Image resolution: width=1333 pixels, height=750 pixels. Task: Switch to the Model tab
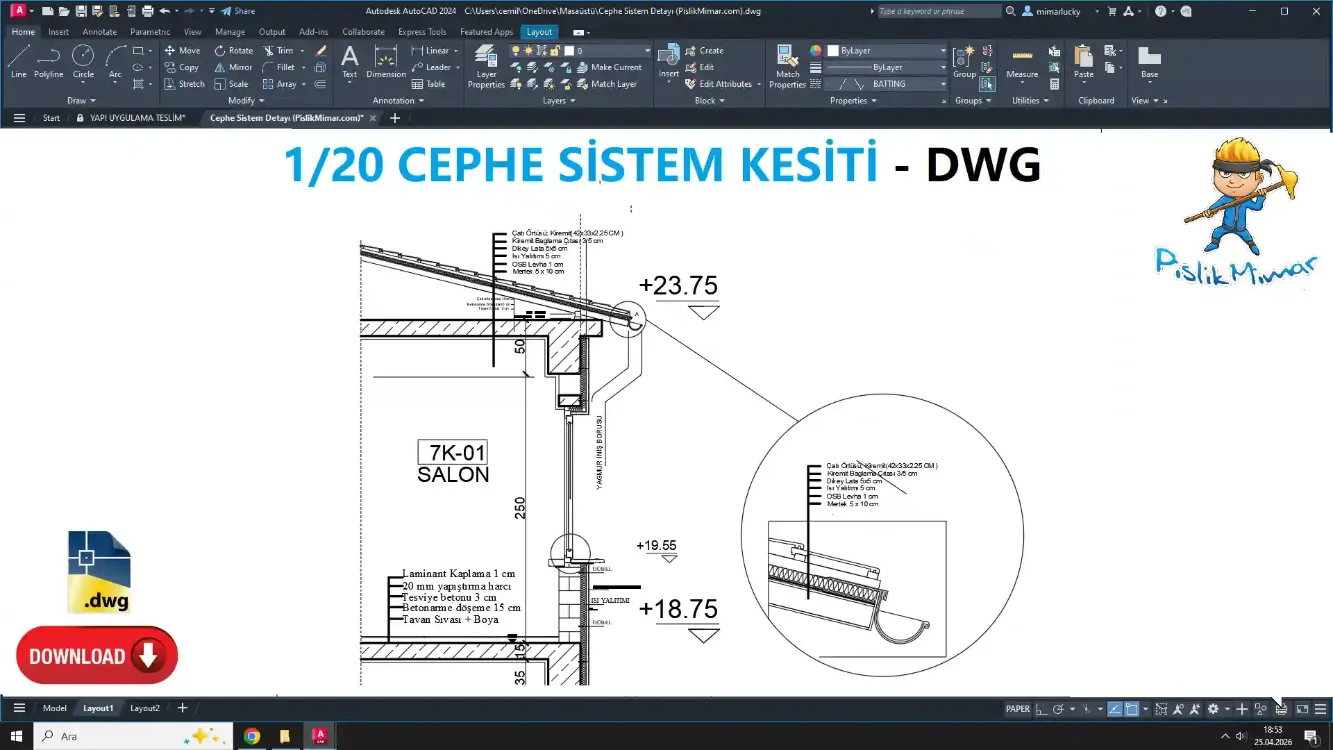click(55, 708)
